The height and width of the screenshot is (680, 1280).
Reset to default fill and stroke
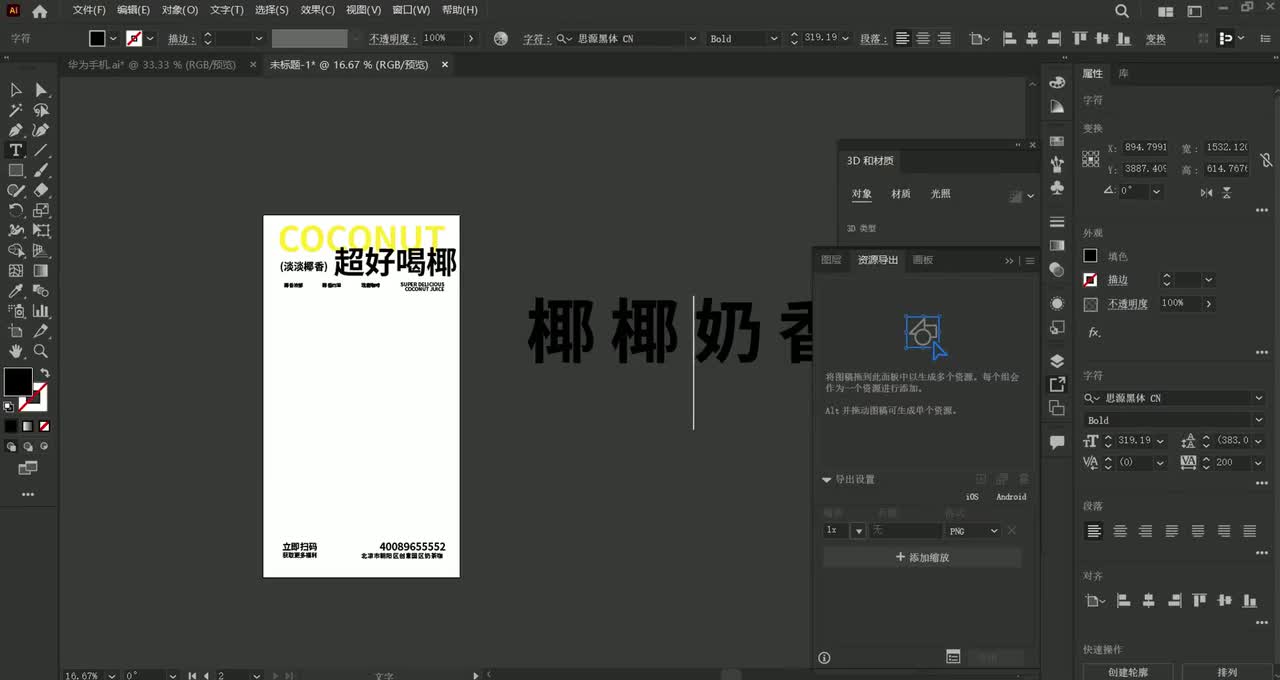tap(9, 406)
